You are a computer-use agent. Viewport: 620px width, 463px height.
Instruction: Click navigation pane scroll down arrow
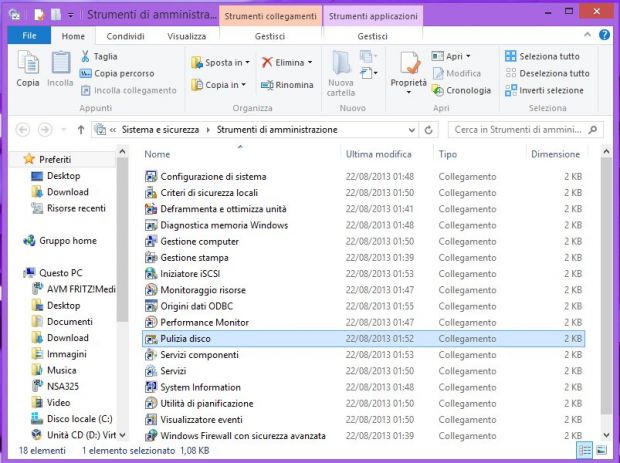[x=122, y=435]
